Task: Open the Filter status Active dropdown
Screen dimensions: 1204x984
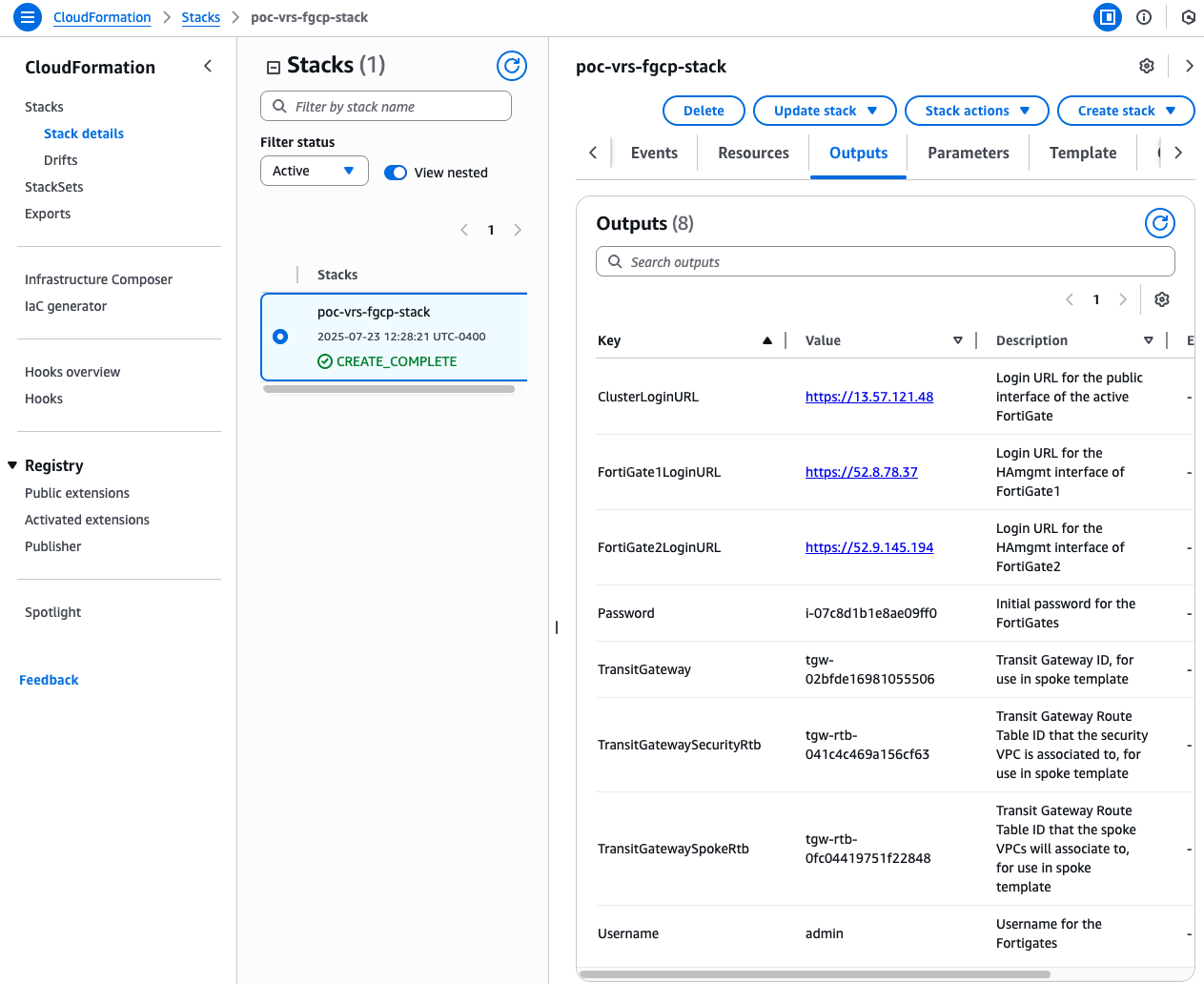Action: (315, 171)
